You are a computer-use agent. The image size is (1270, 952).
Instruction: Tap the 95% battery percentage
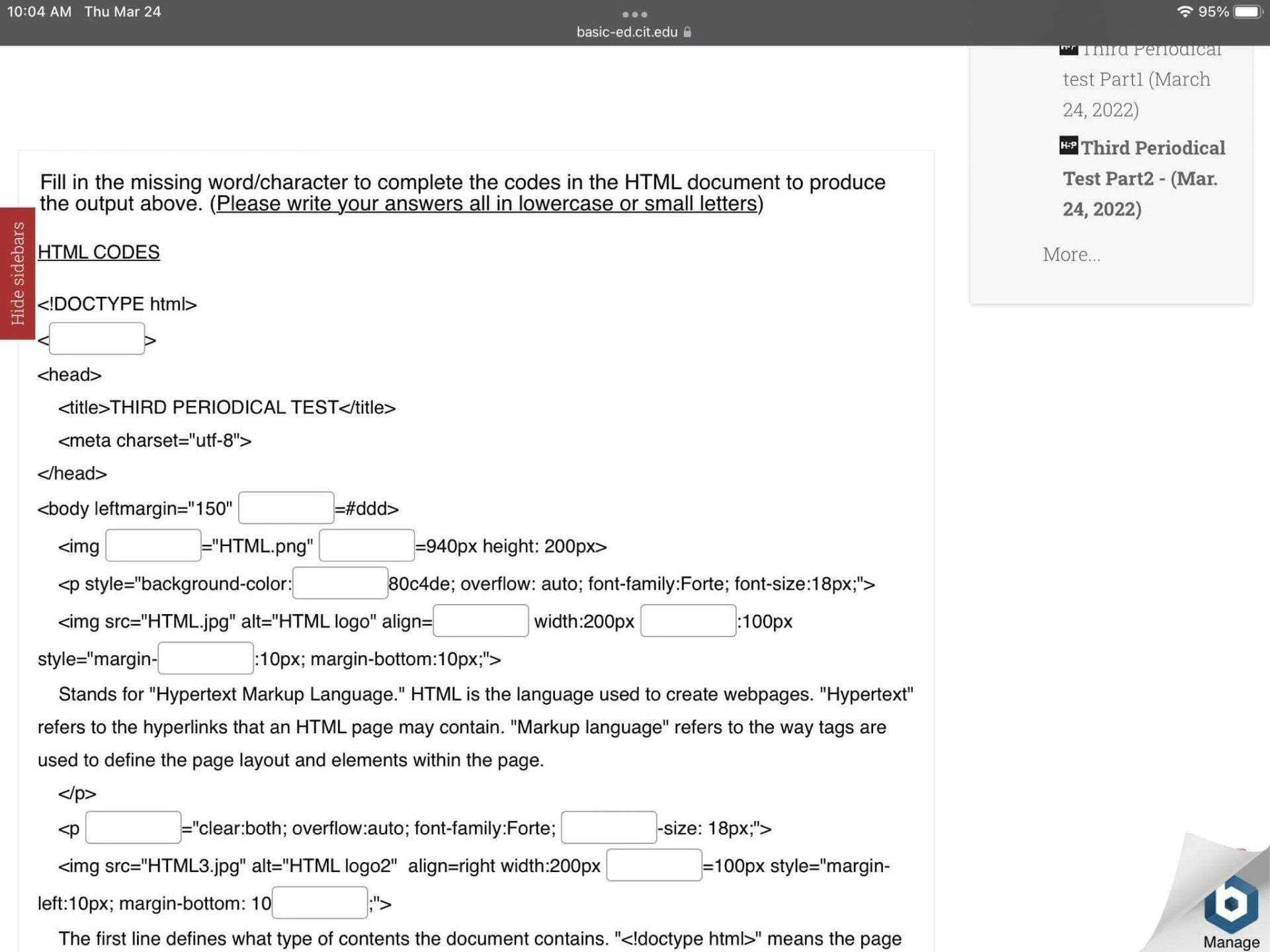coord(1213,12)
